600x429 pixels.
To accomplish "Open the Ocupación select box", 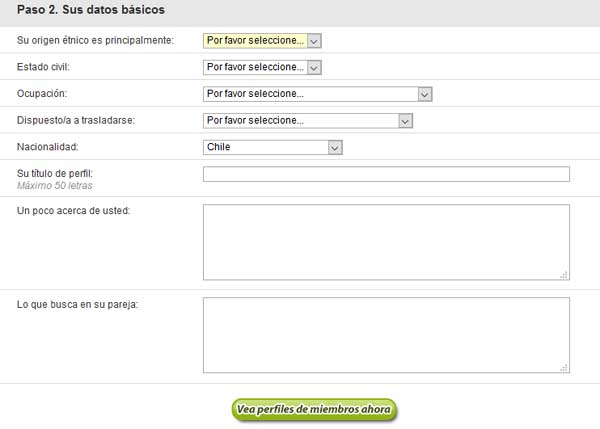I will click(x=318, y=94).
